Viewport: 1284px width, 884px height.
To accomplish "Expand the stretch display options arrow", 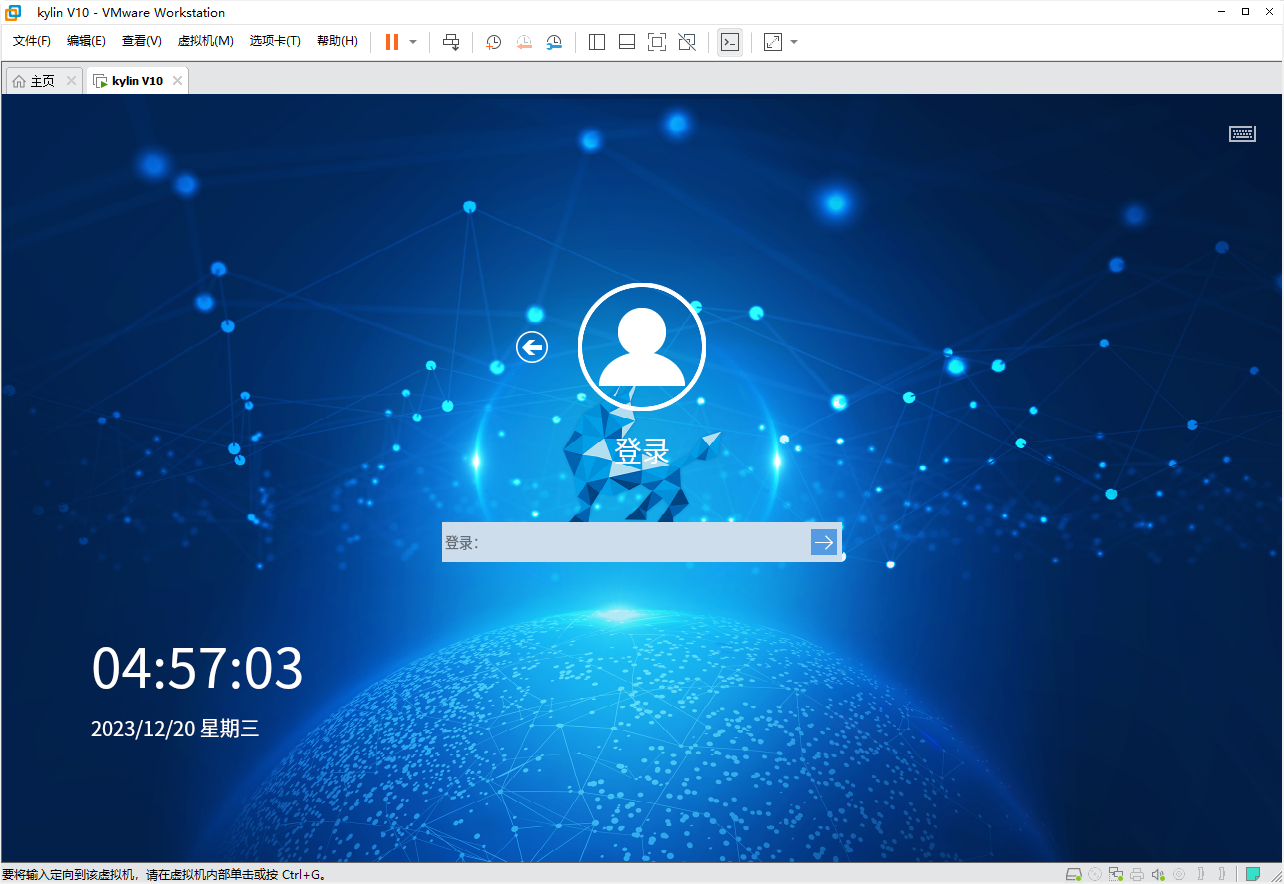I will pyautogui.click(x=794, y=42).
